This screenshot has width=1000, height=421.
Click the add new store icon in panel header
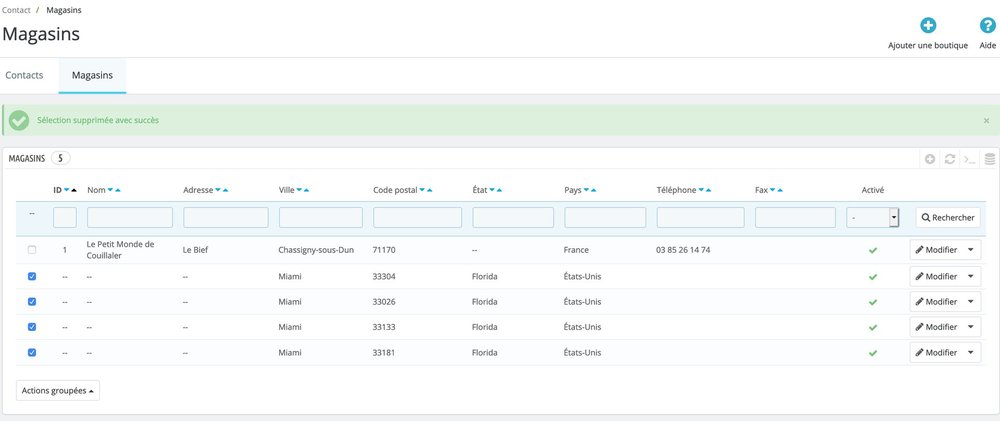click(x=930, y=159)
